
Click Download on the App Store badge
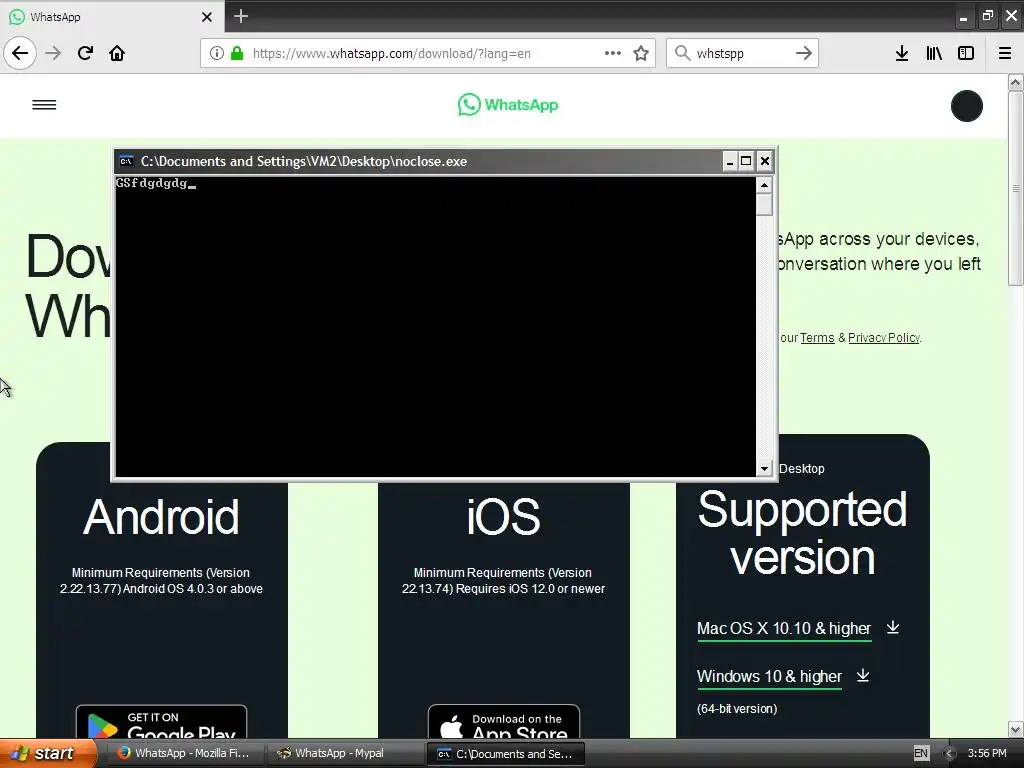[504, 722]
